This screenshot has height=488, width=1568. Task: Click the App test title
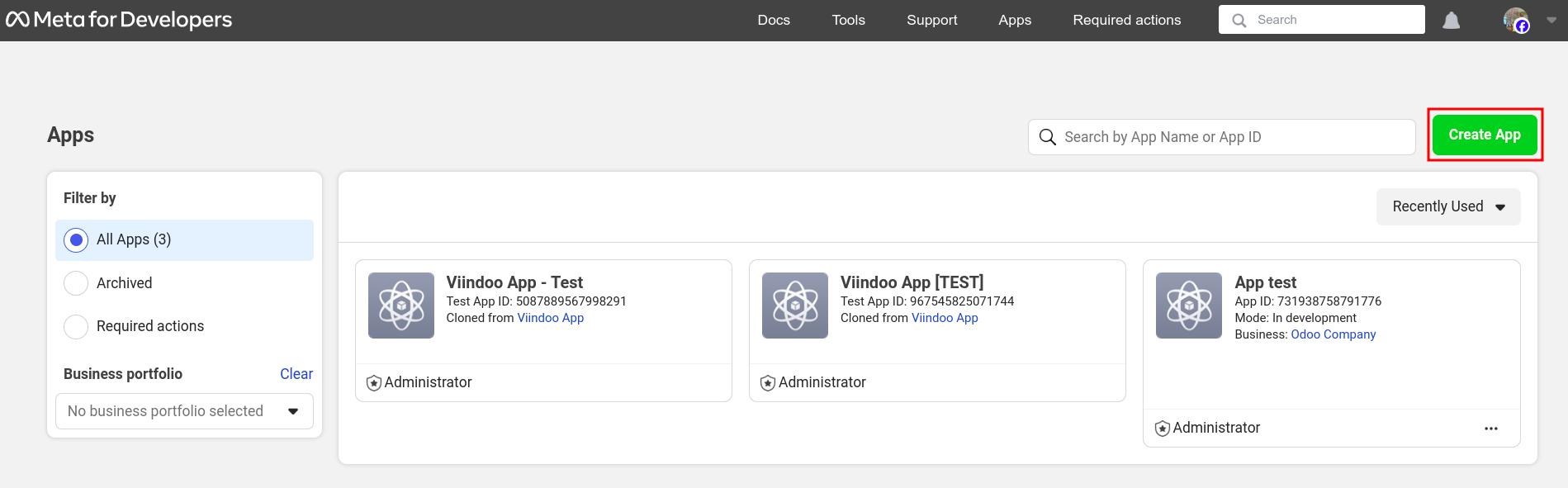(1265, 282)
